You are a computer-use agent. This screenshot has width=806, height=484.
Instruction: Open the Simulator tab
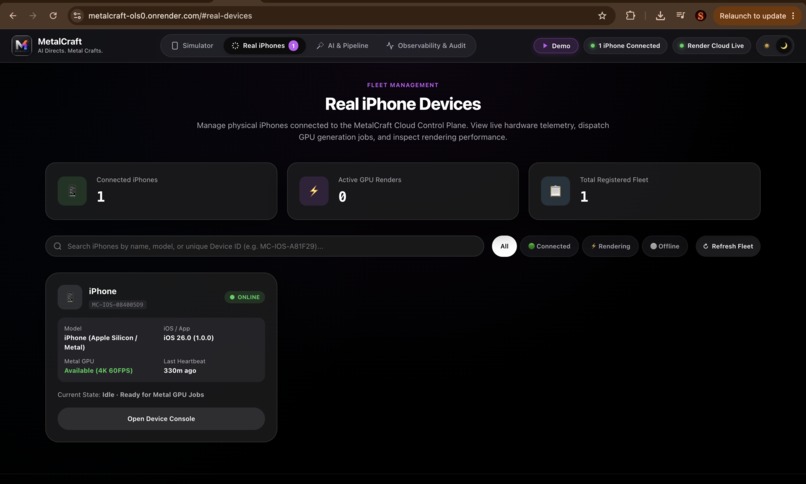coord(192,46)
